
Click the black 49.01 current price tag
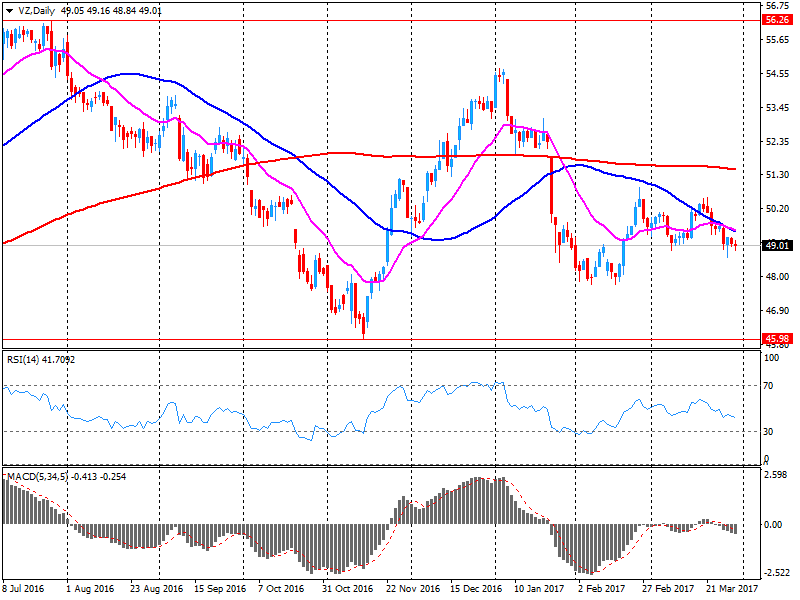click(x=776, y=245)
